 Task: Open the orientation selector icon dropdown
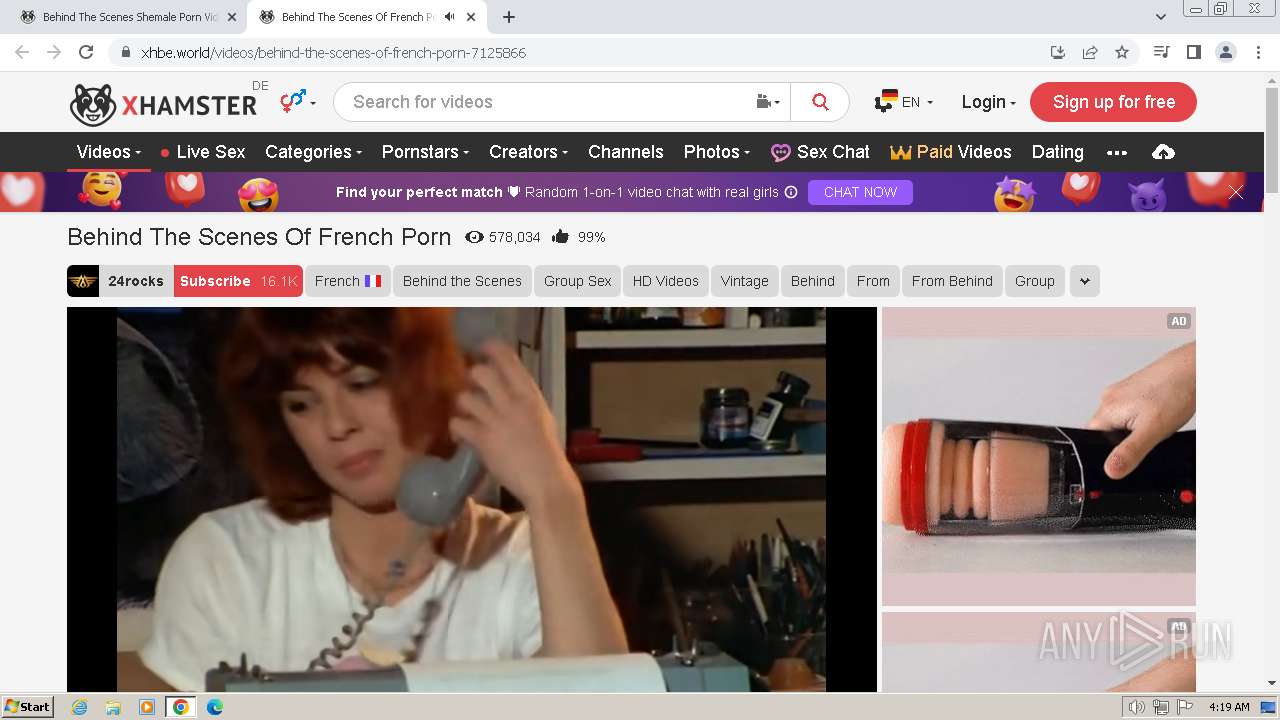click(297, 101)
